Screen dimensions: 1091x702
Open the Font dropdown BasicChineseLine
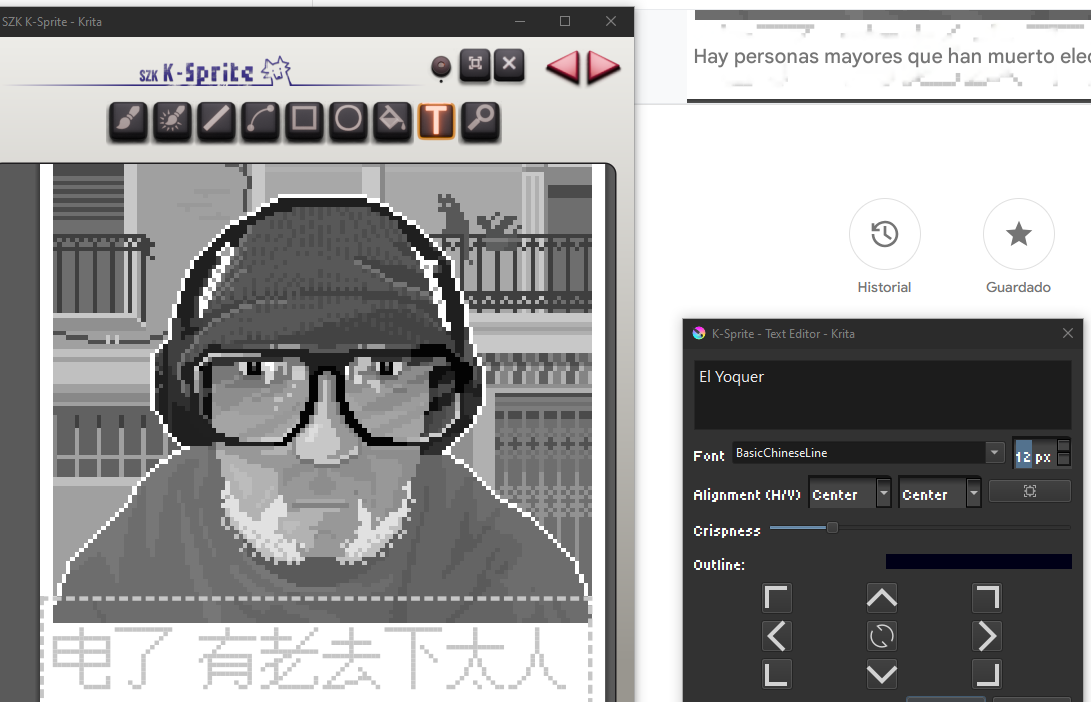pyautogui.click(x=868, y=453)
